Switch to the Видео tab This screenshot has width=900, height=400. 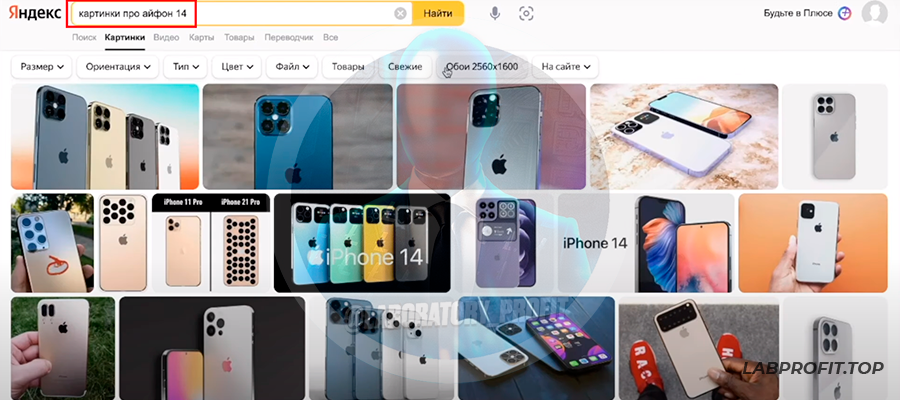coord(166,37)
